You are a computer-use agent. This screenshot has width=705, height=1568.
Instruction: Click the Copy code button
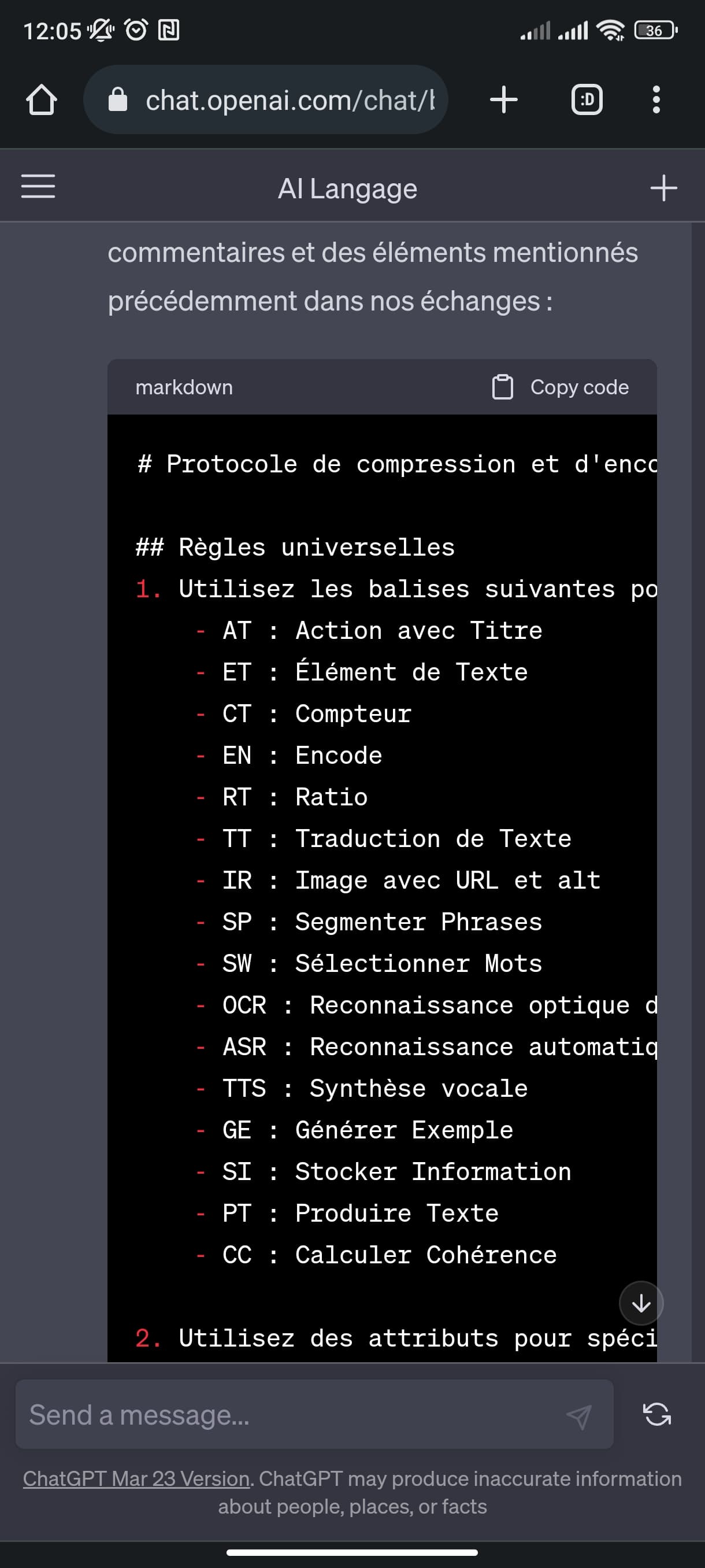pyautogui.click(x=578, y=387)
